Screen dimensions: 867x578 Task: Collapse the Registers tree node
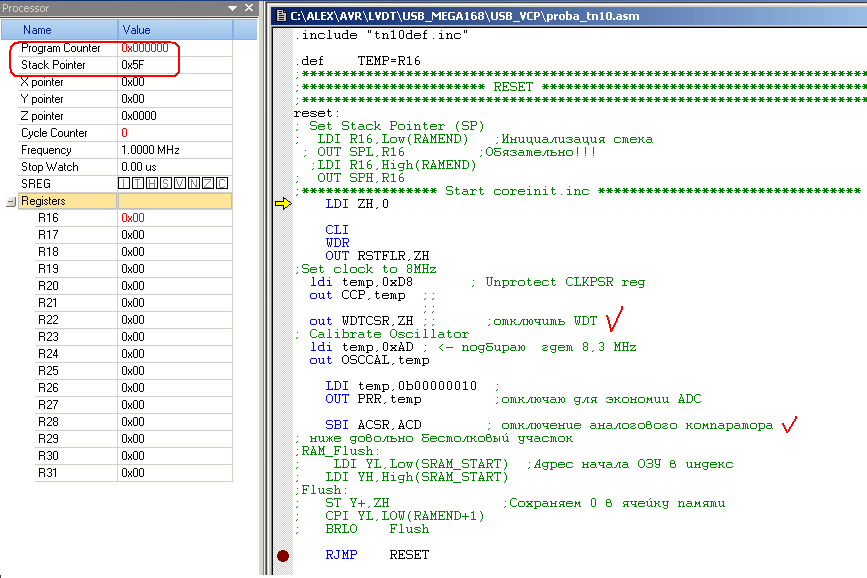[11, 202]
